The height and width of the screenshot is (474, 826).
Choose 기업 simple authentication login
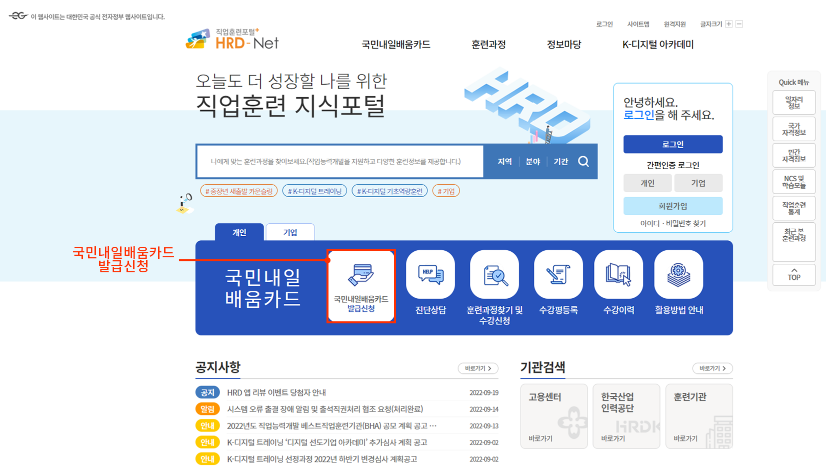click(698, 183)
